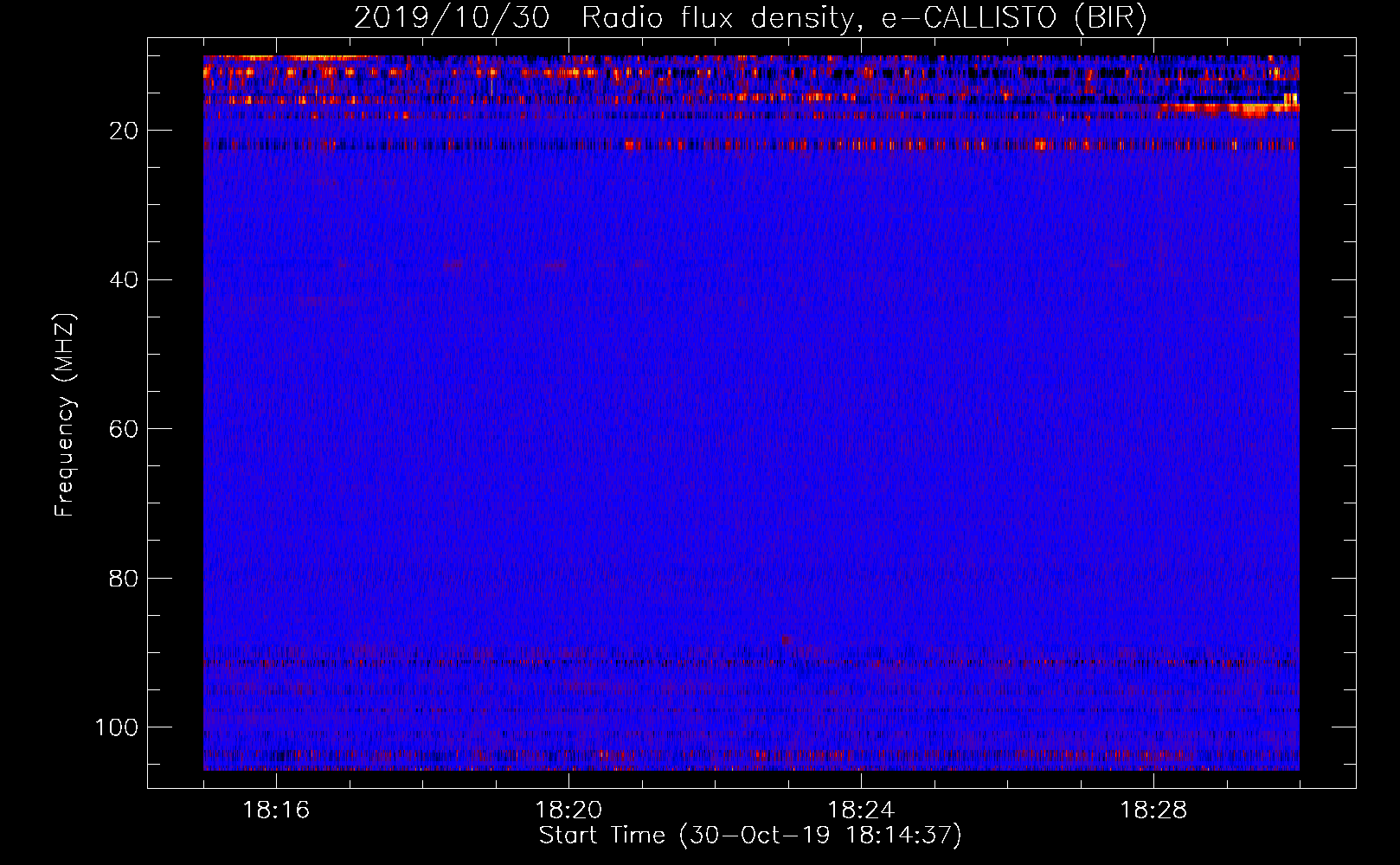
Task: Click the 100 MHz frequency tick label
Action: click(x=117, y=727)
